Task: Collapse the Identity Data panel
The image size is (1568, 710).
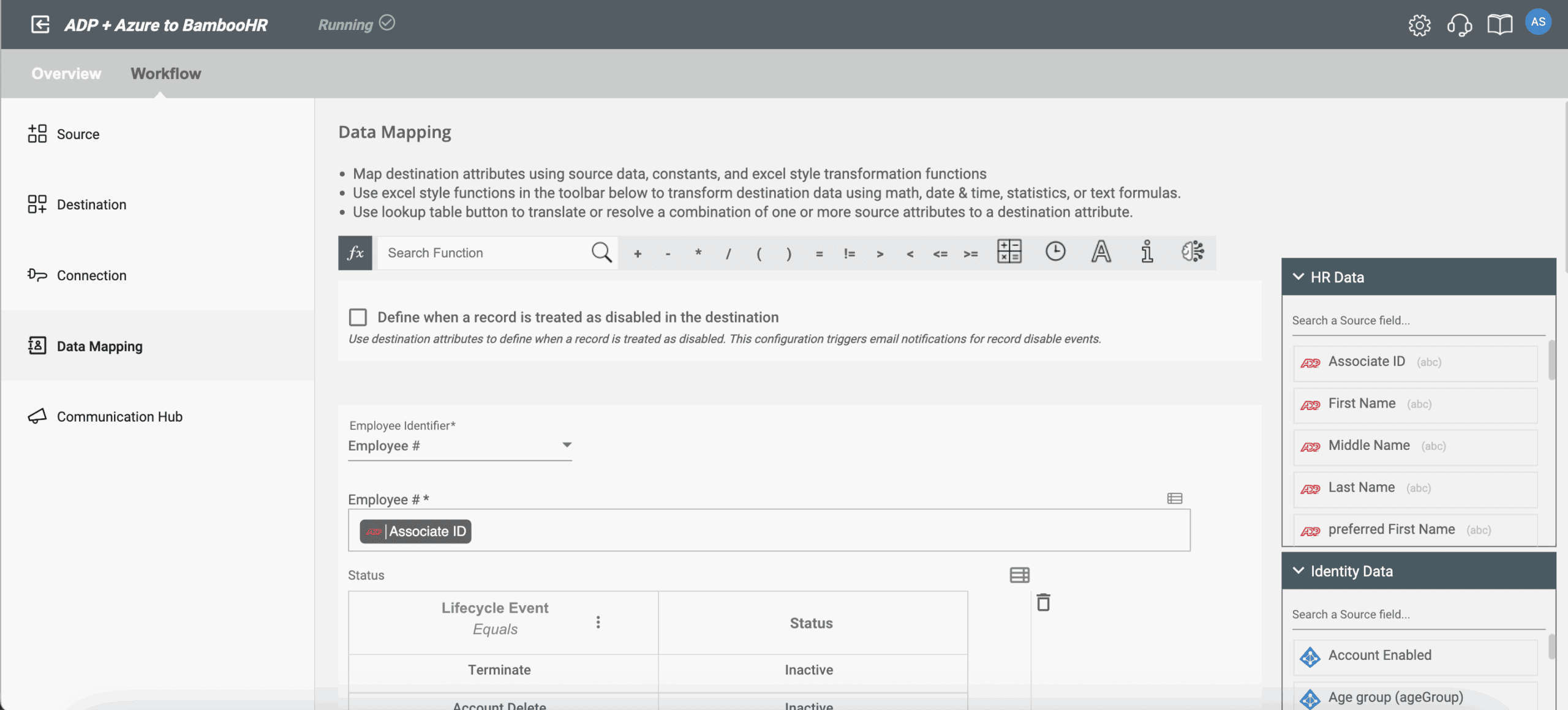Action: (1298, 571)
